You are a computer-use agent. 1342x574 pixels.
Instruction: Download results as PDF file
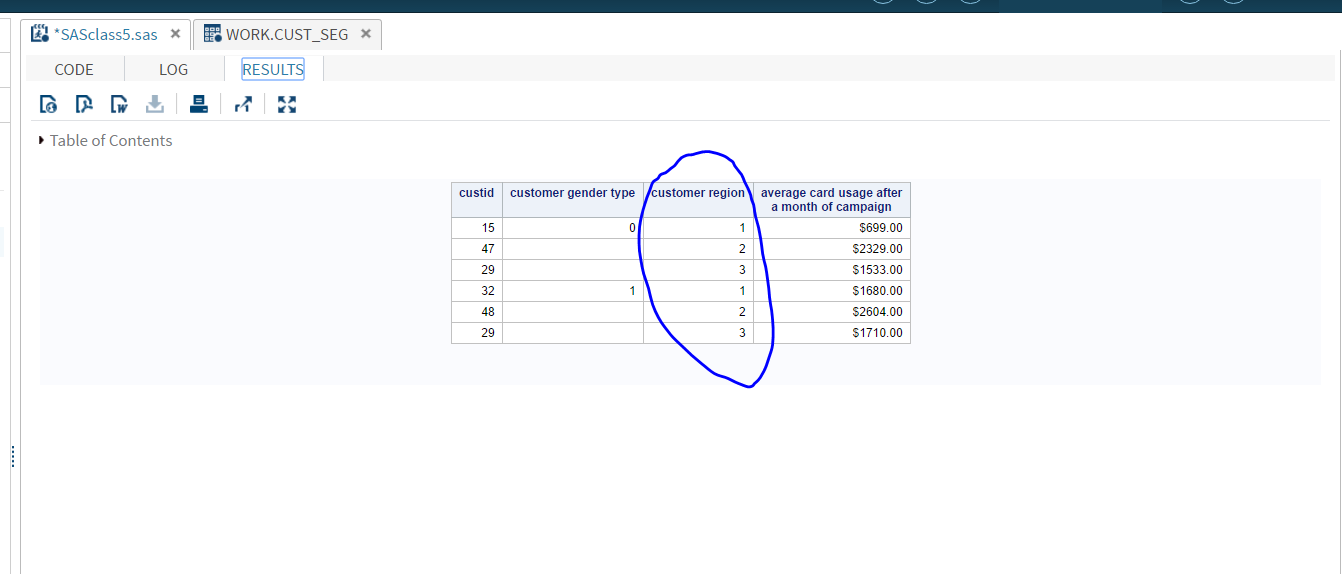[84, 104]
